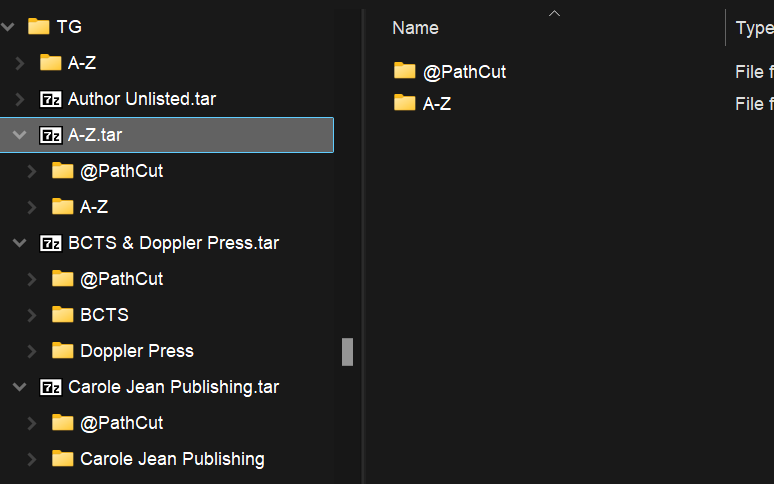Select Carole Jean Publishing folder in tree
Image resolution: width=774 pixels, height=484 pixels.
172,459
